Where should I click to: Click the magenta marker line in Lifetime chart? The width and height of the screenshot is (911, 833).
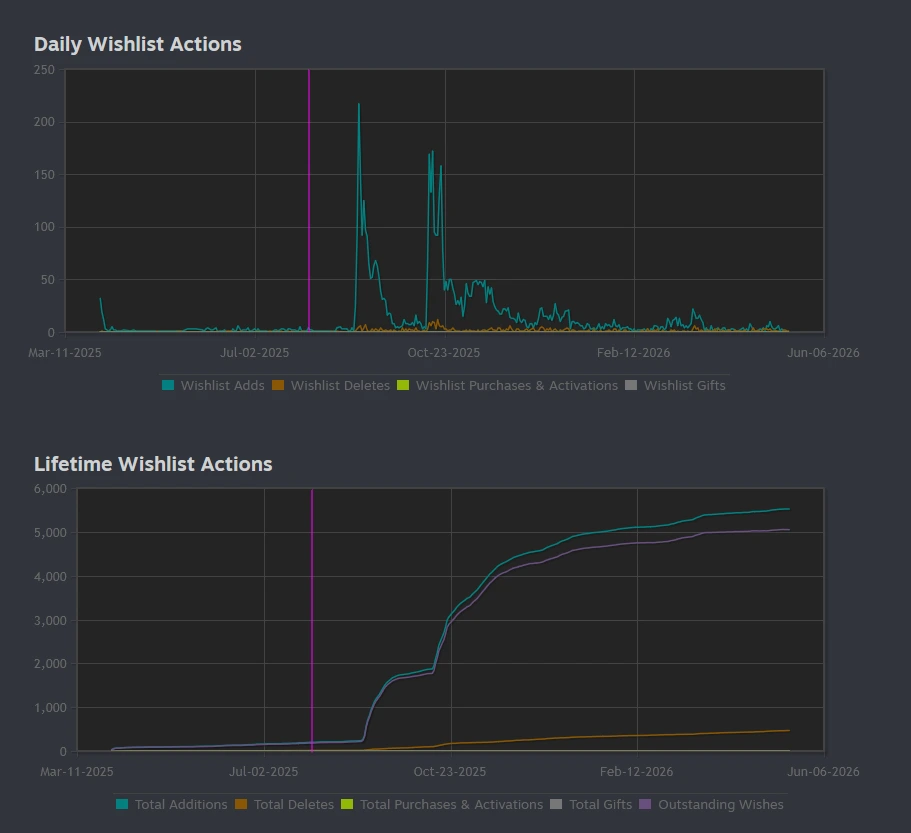(312, 620)
